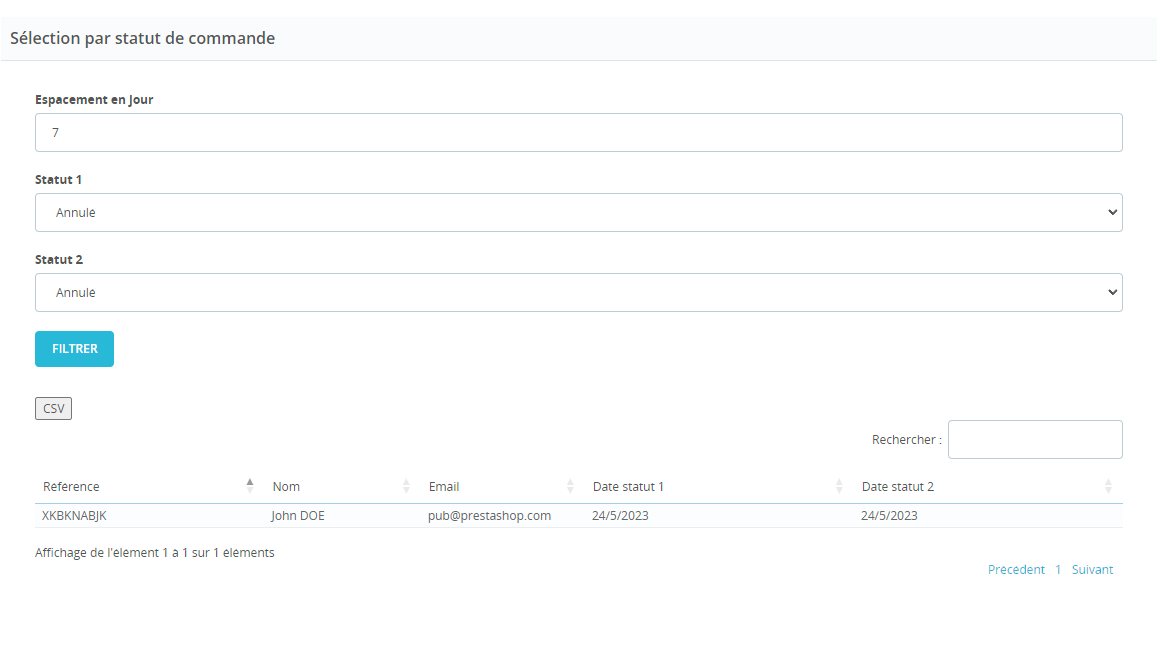Go to previous page via Précédent
This screenshot has height=648, width=1157.
click(x=1016, y=570)
